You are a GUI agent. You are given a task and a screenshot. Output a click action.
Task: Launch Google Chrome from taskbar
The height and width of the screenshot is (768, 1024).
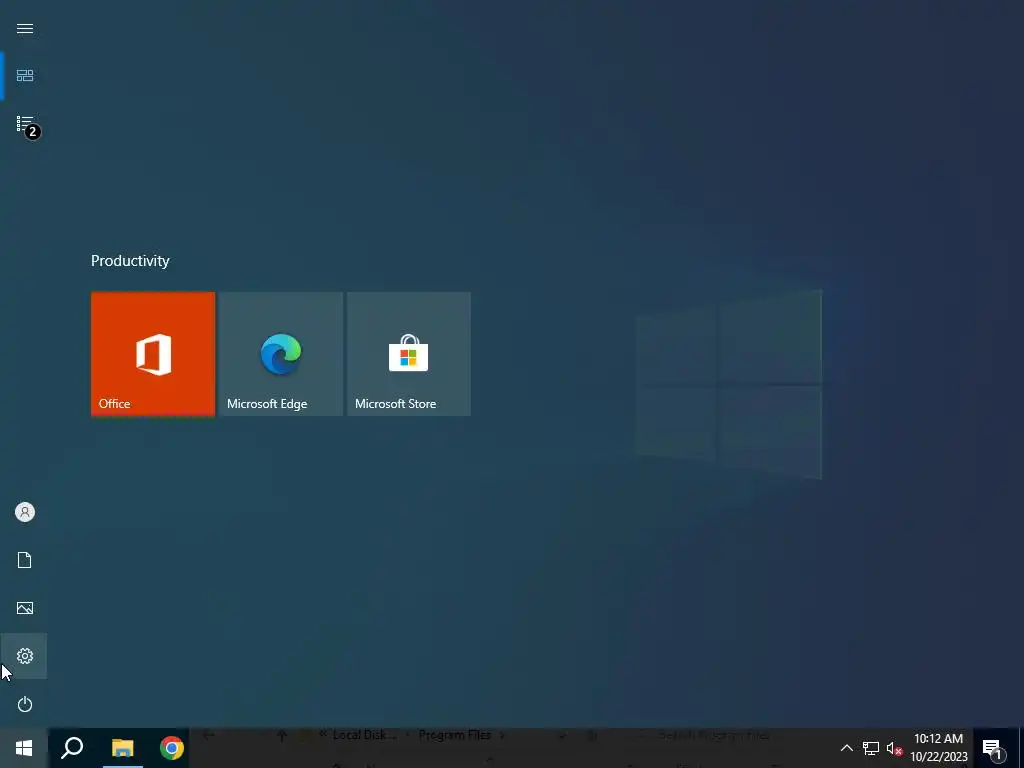coord(172,748)
